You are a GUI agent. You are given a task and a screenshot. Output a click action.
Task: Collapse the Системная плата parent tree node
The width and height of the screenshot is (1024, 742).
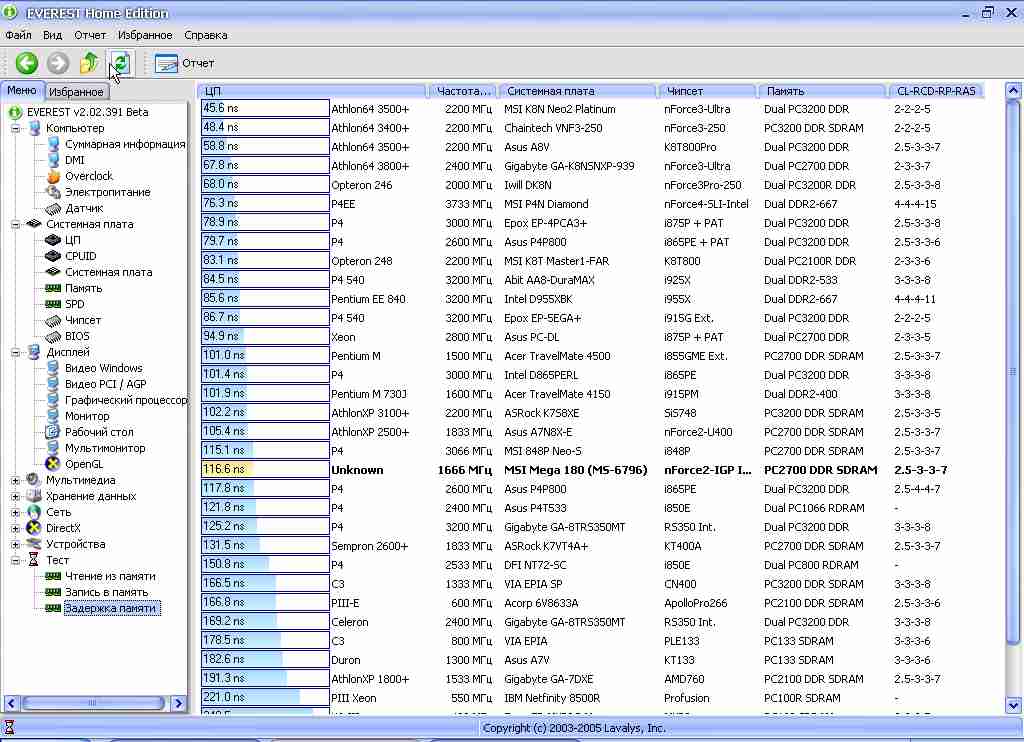coord(15,225)
